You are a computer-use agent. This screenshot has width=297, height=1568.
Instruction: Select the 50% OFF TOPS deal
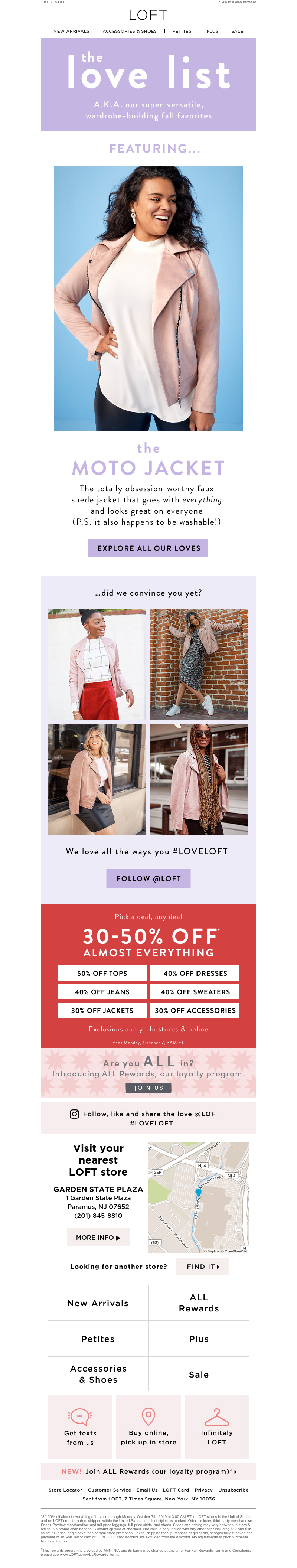[102, 973]
